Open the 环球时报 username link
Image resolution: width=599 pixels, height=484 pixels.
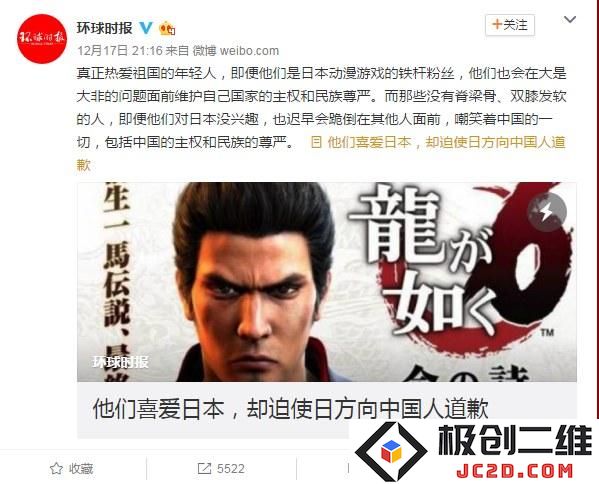[104, 28]
